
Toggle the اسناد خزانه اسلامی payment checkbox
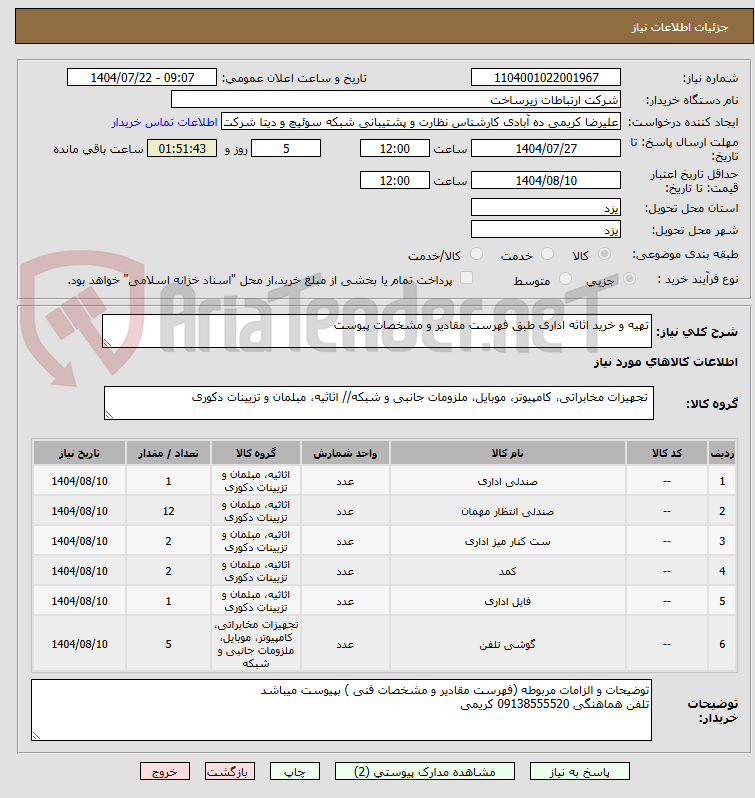(466, 277)
